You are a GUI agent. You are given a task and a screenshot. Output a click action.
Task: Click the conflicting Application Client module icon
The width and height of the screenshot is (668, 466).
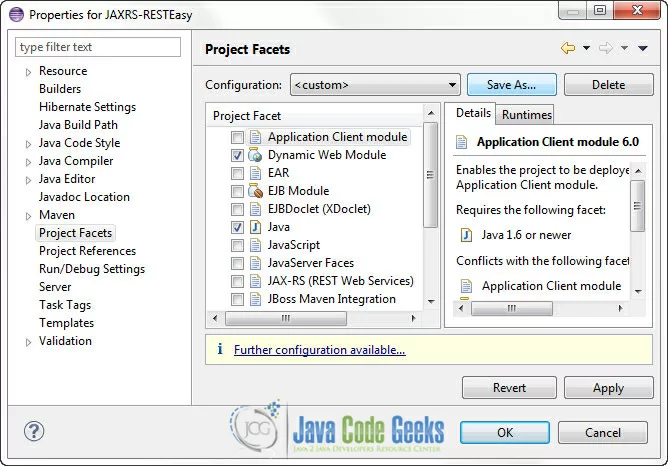point(466,286)
